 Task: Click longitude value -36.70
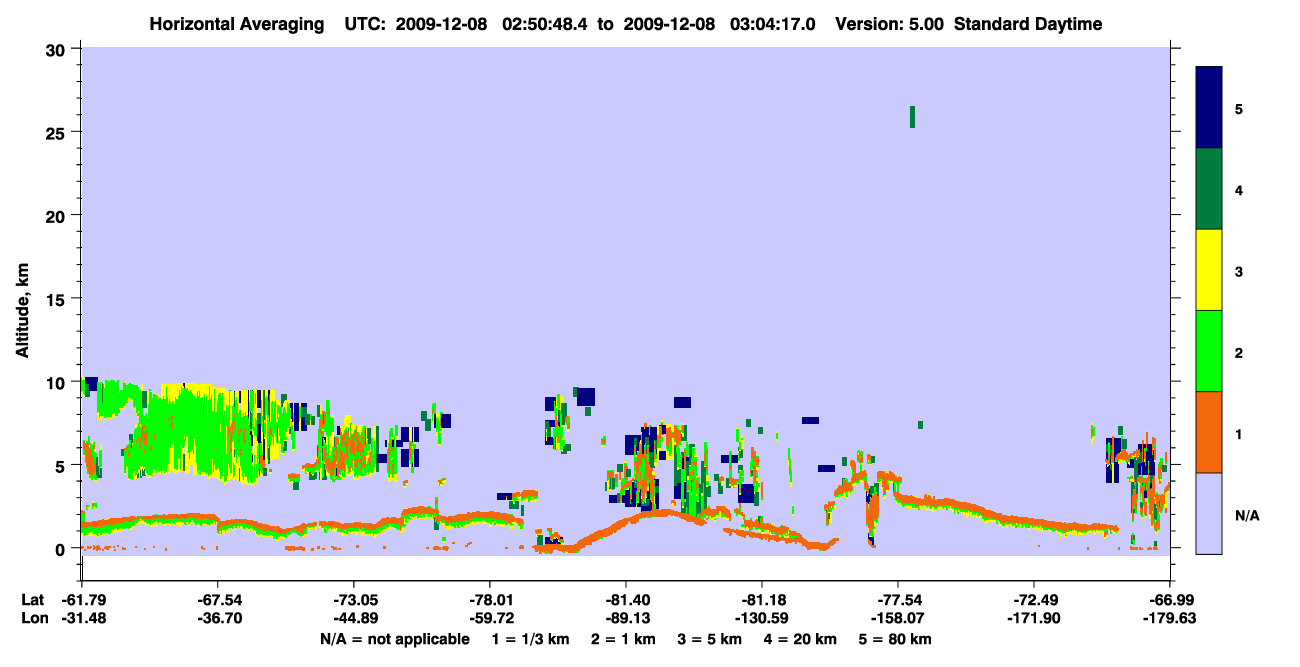[x=217, y=618]
